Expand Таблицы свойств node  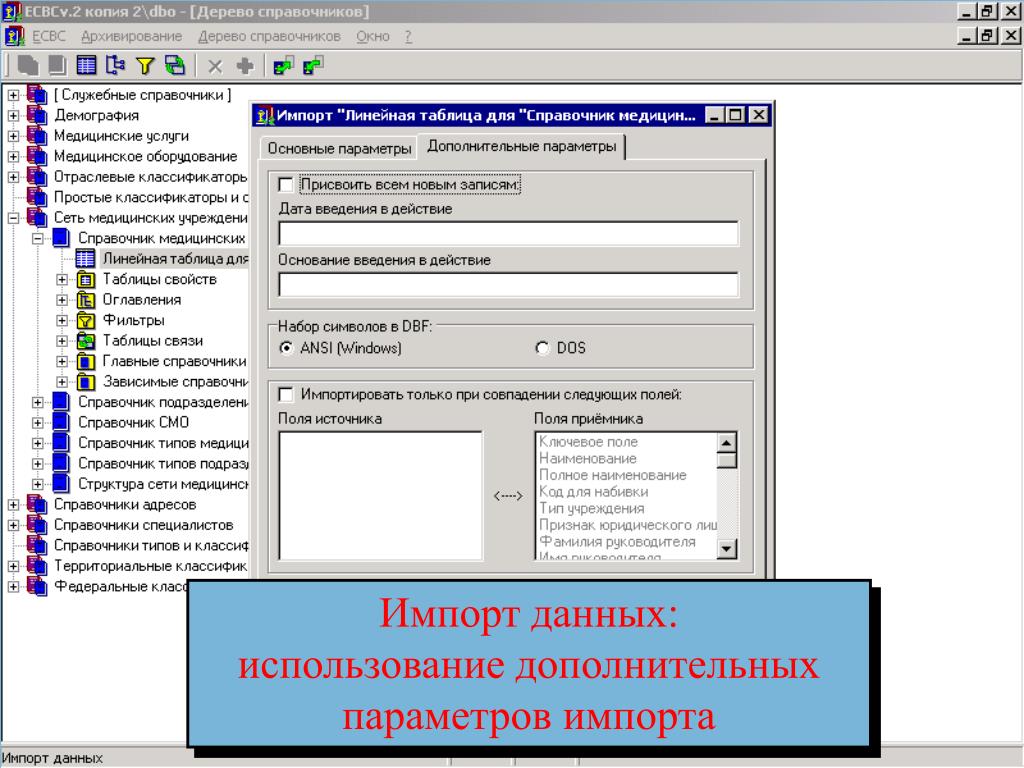(x=62, y=280)
